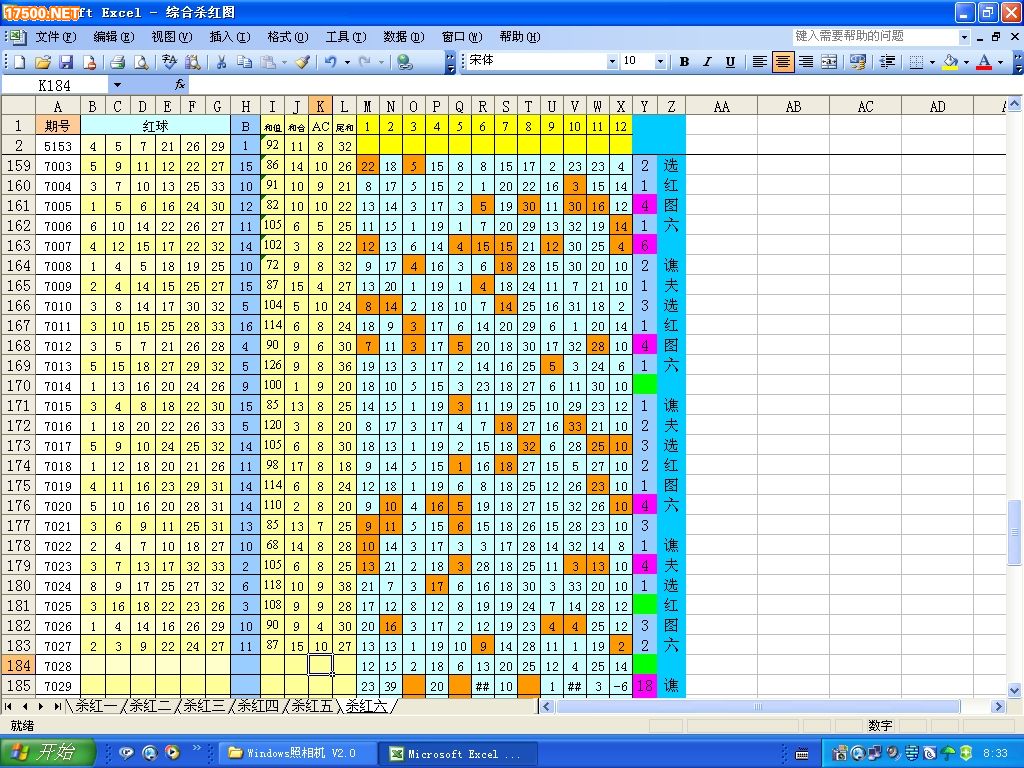Toggle the highlighted Center alignment button
Image resolution: width=1024 pixels, height=768 pixels.
click(x=782, y=62)
